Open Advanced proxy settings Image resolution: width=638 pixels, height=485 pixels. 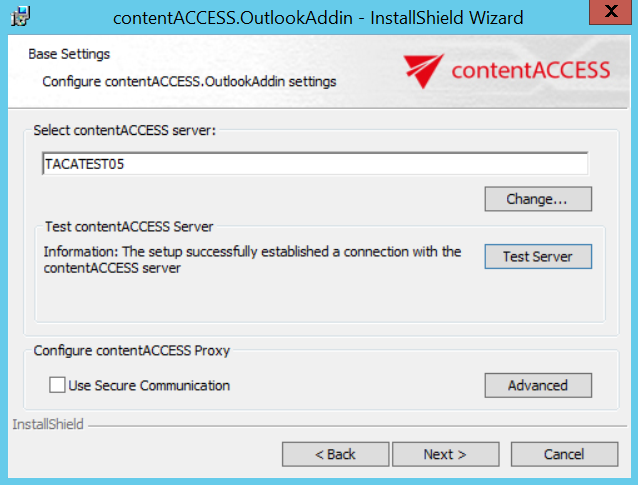pos(537,385)
